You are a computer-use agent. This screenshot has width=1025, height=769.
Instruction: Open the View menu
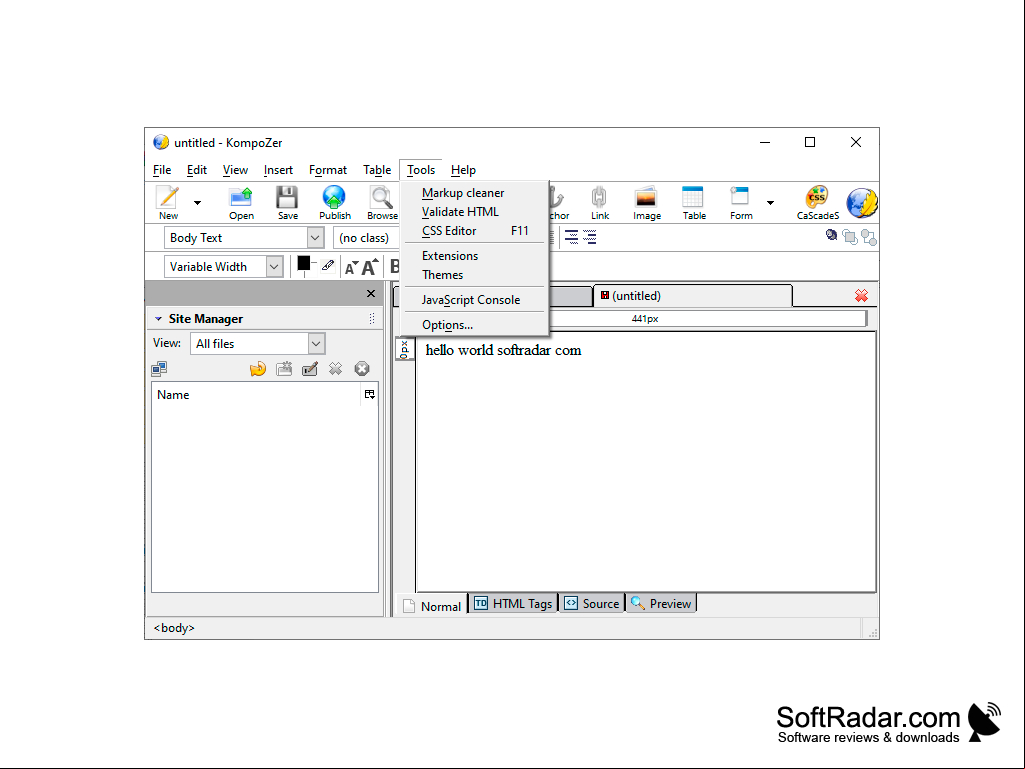[x=235, y=170]
